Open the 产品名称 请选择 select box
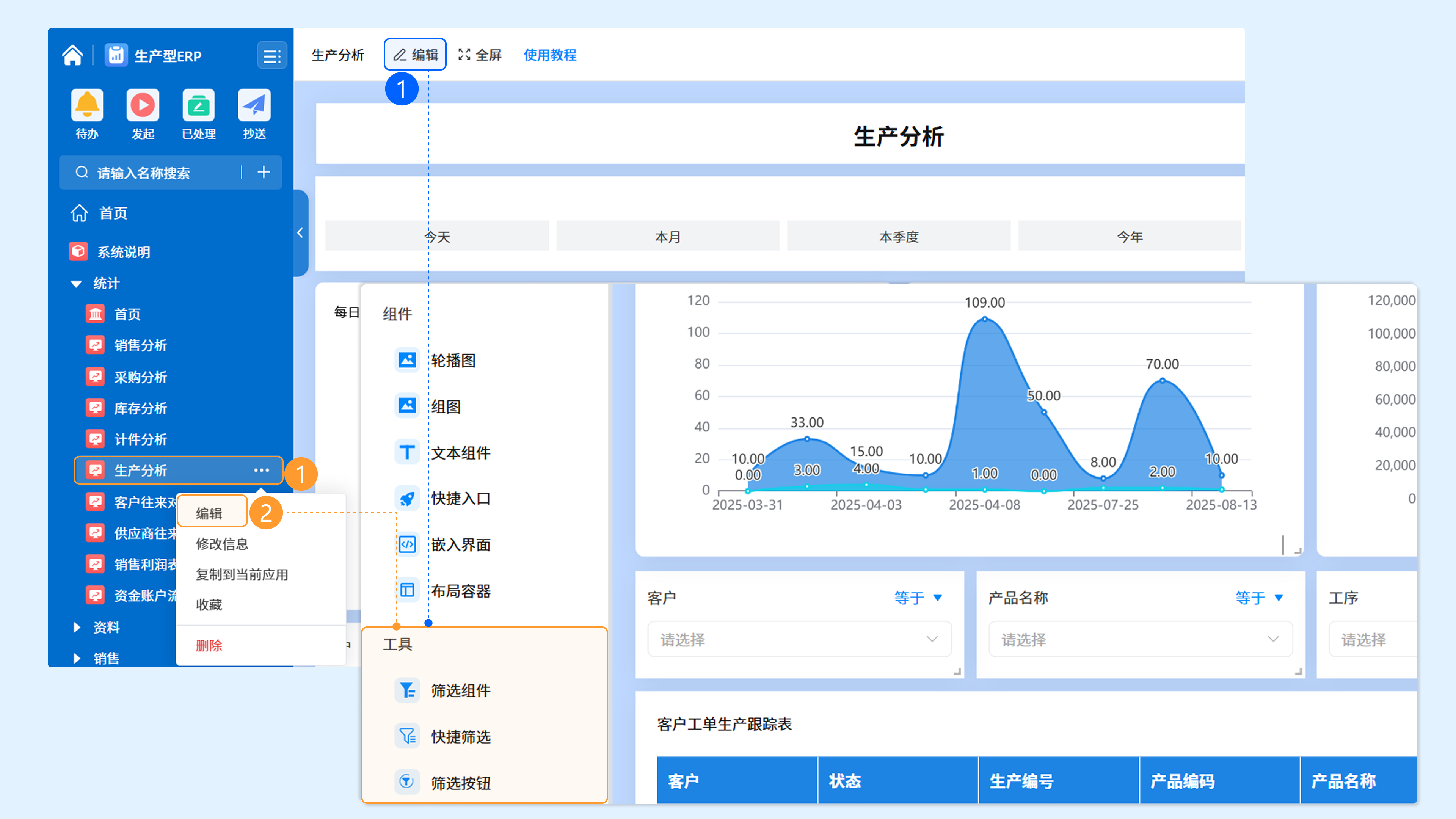 click(x=1141, y=639)
